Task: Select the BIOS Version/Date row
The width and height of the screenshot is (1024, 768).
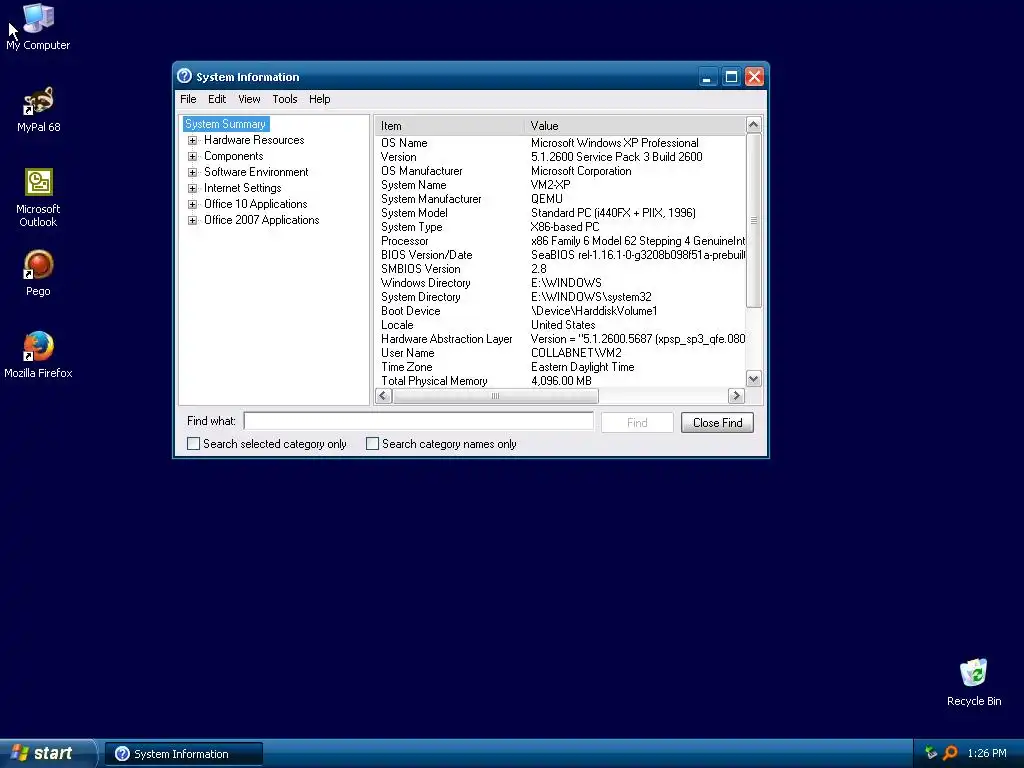Action: [x=560, y=255]
